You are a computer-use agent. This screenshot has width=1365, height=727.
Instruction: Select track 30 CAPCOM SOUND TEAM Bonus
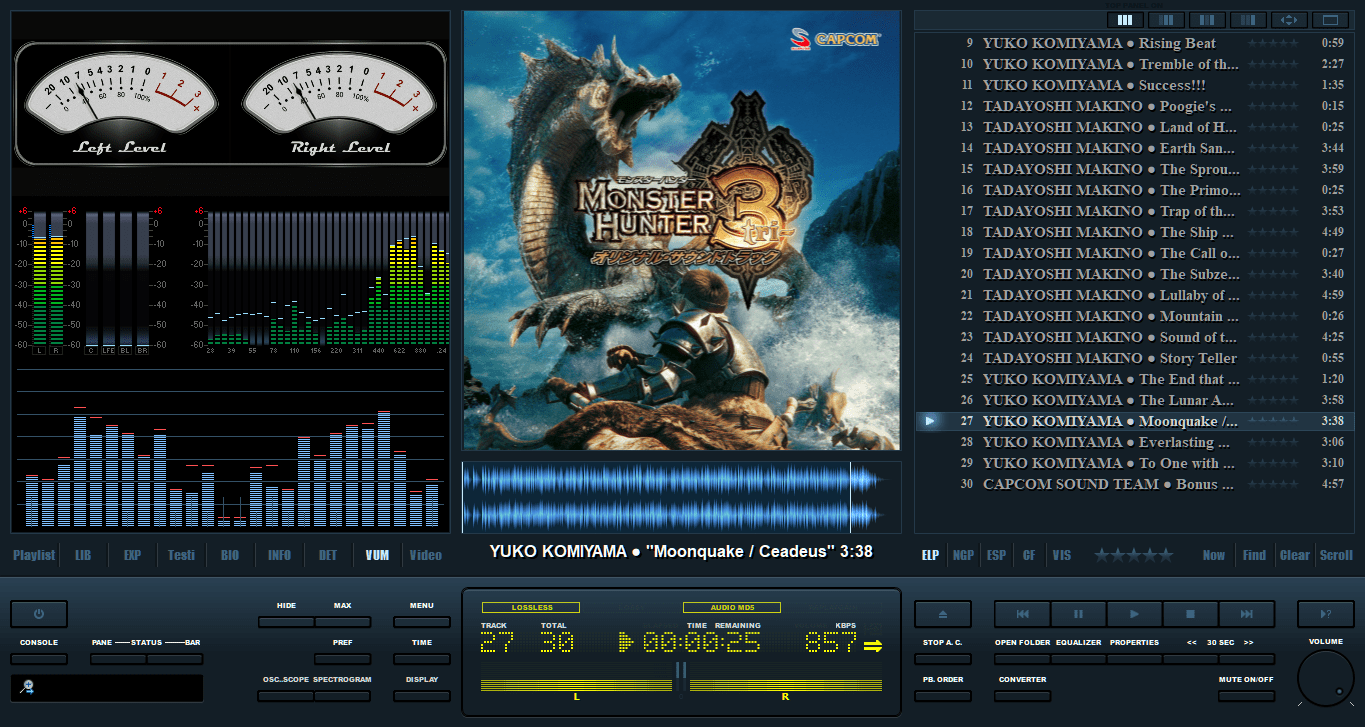tap(1134, 484)
